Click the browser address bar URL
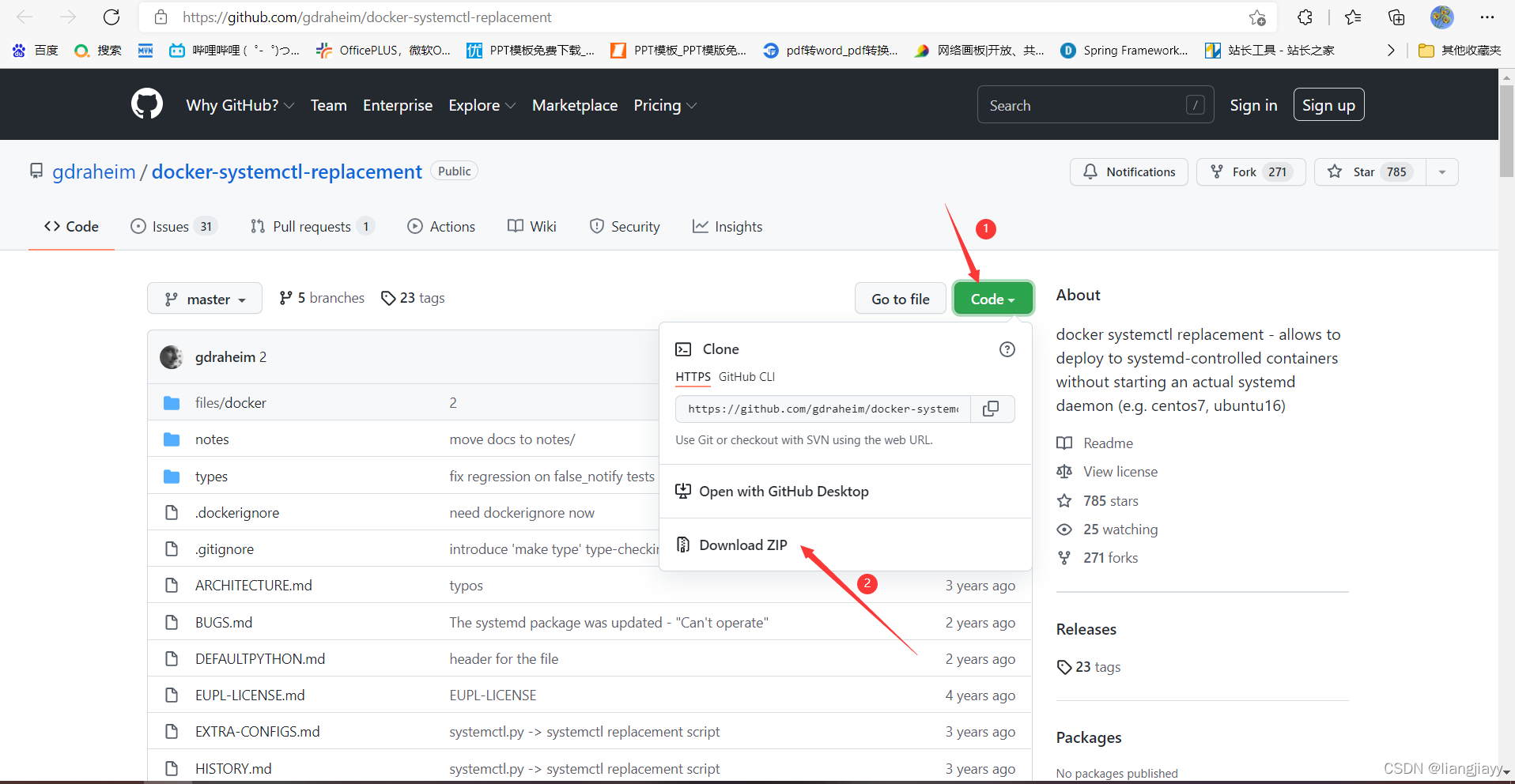The height and width of the screenshot is (784, 1515). tap(367, 17)
